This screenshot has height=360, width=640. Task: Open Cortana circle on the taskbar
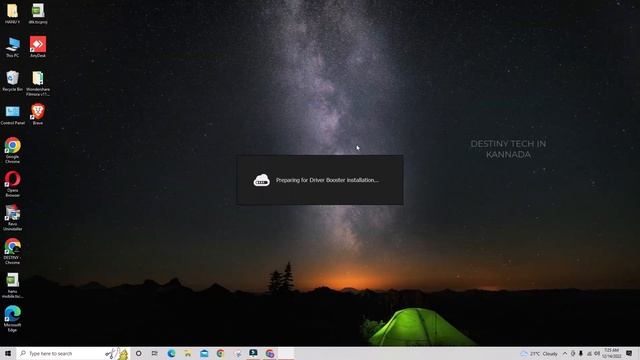pyautogui.click(x=139, y=353)
